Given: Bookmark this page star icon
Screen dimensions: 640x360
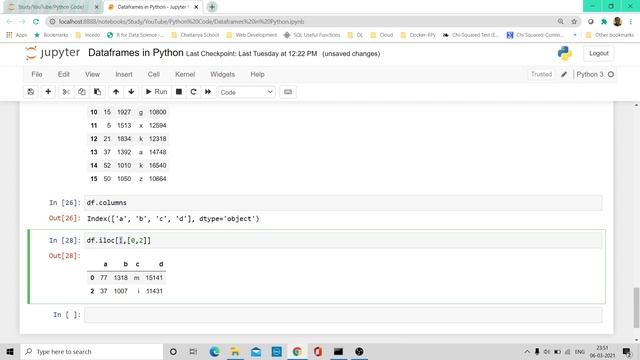Looking at the screenshot, I should pos(574,22).
